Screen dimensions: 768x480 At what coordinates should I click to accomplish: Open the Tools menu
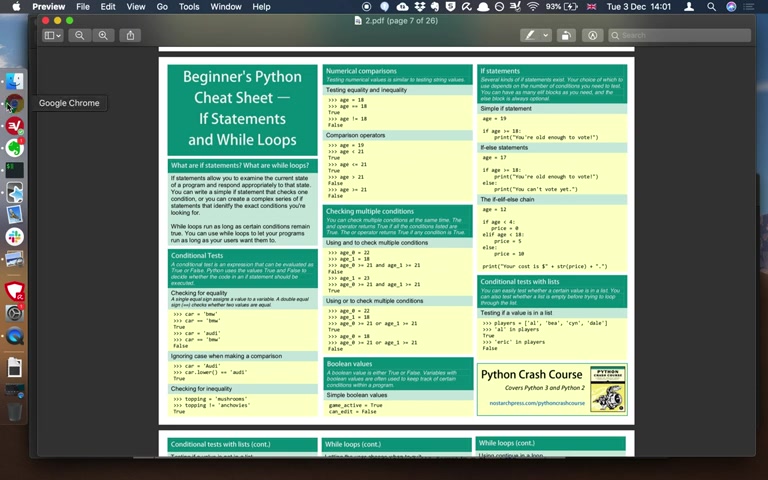[x=189, y=6]
